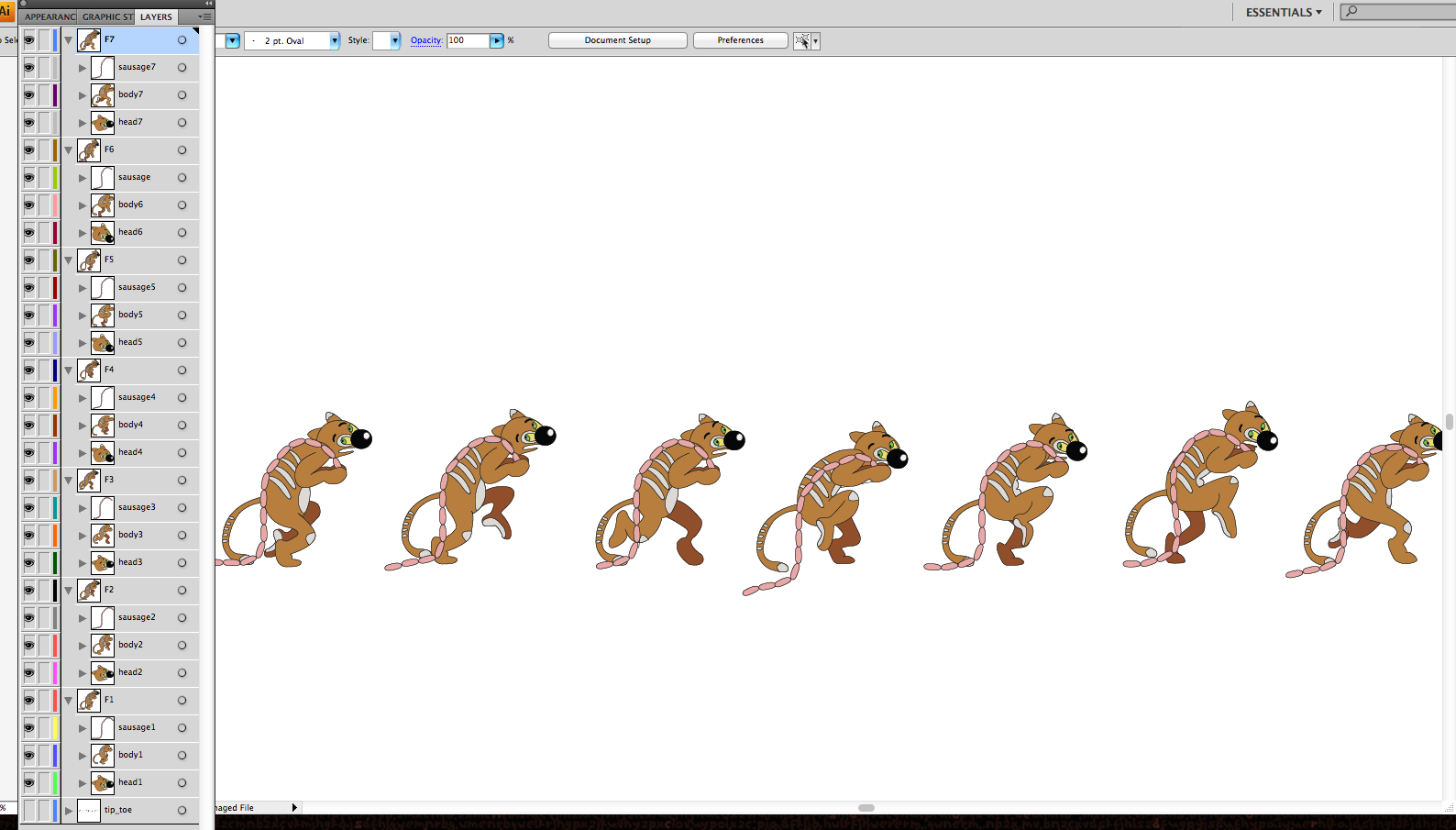Target the F4 layer circle icon

(x=182, y=371)
